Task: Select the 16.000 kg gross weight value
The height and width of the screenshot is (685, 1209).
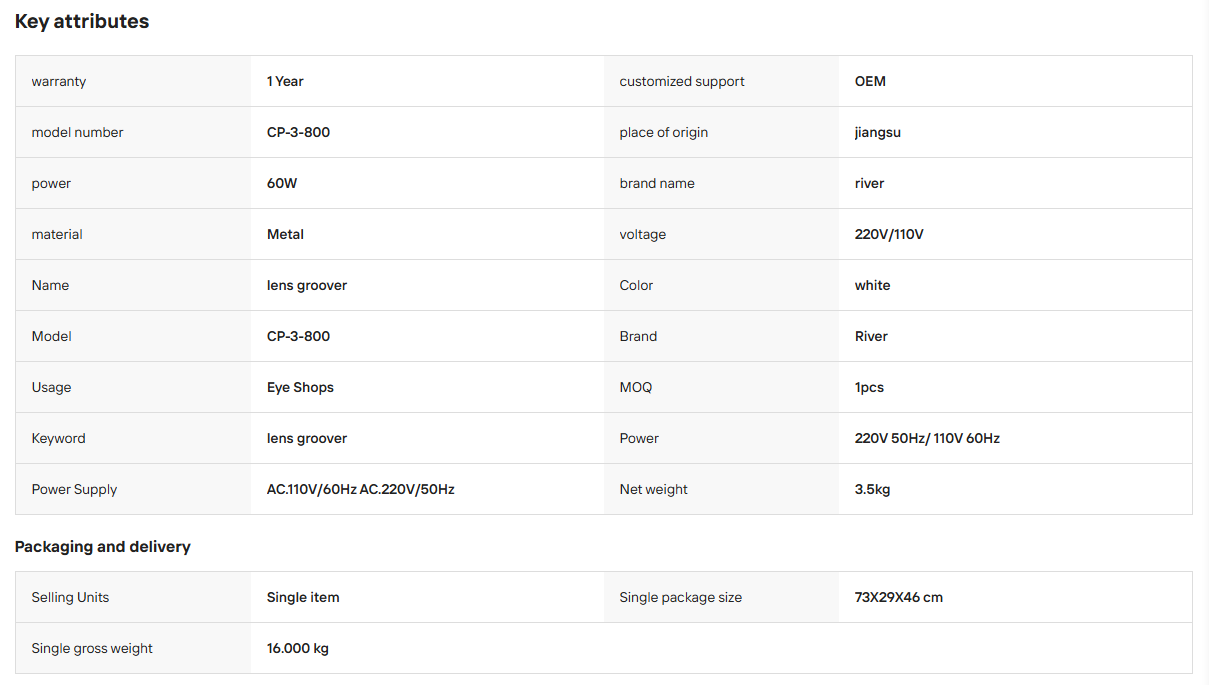Action: pos(298,648)
